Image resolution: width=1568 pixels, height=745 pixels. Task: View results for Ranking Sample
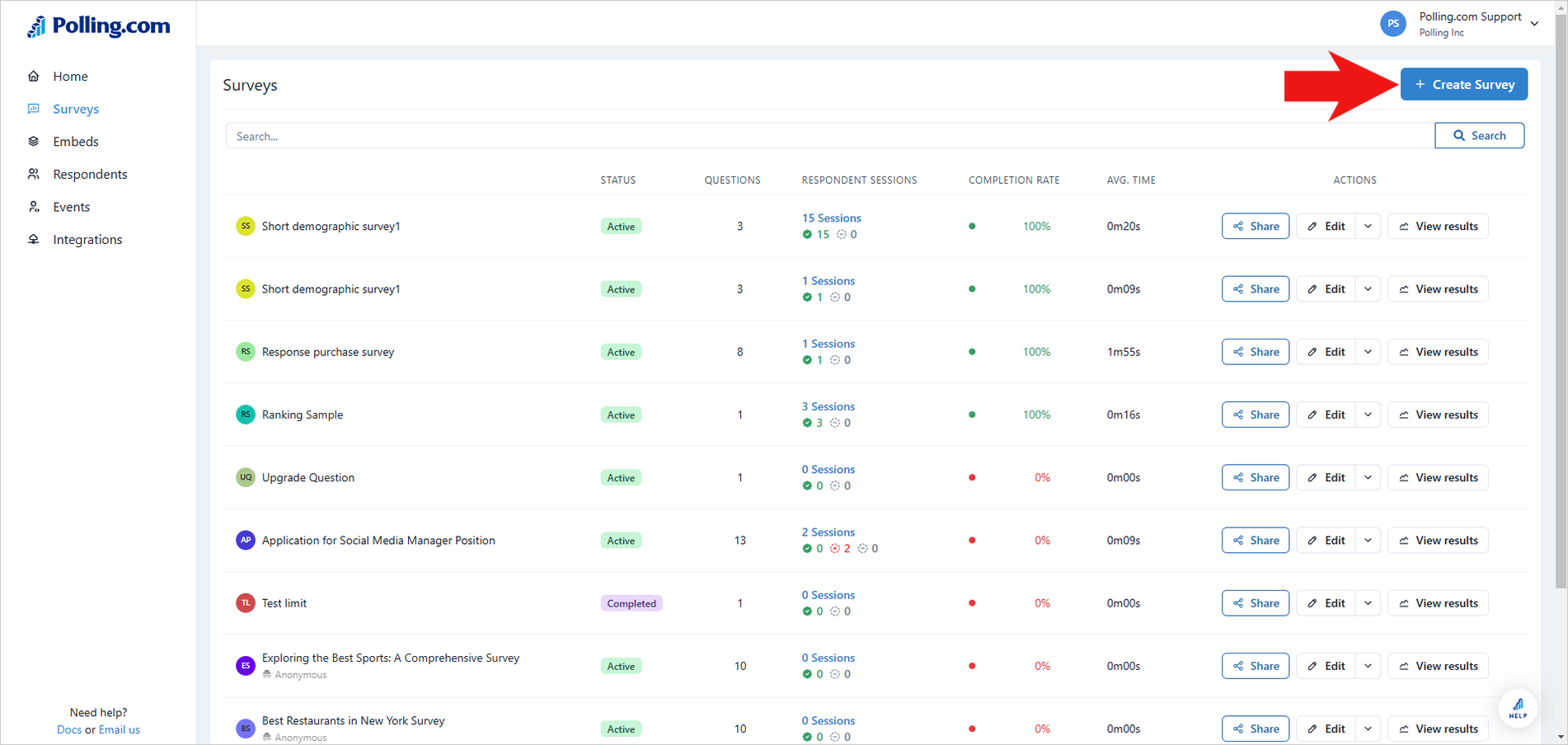[1438, 415]
